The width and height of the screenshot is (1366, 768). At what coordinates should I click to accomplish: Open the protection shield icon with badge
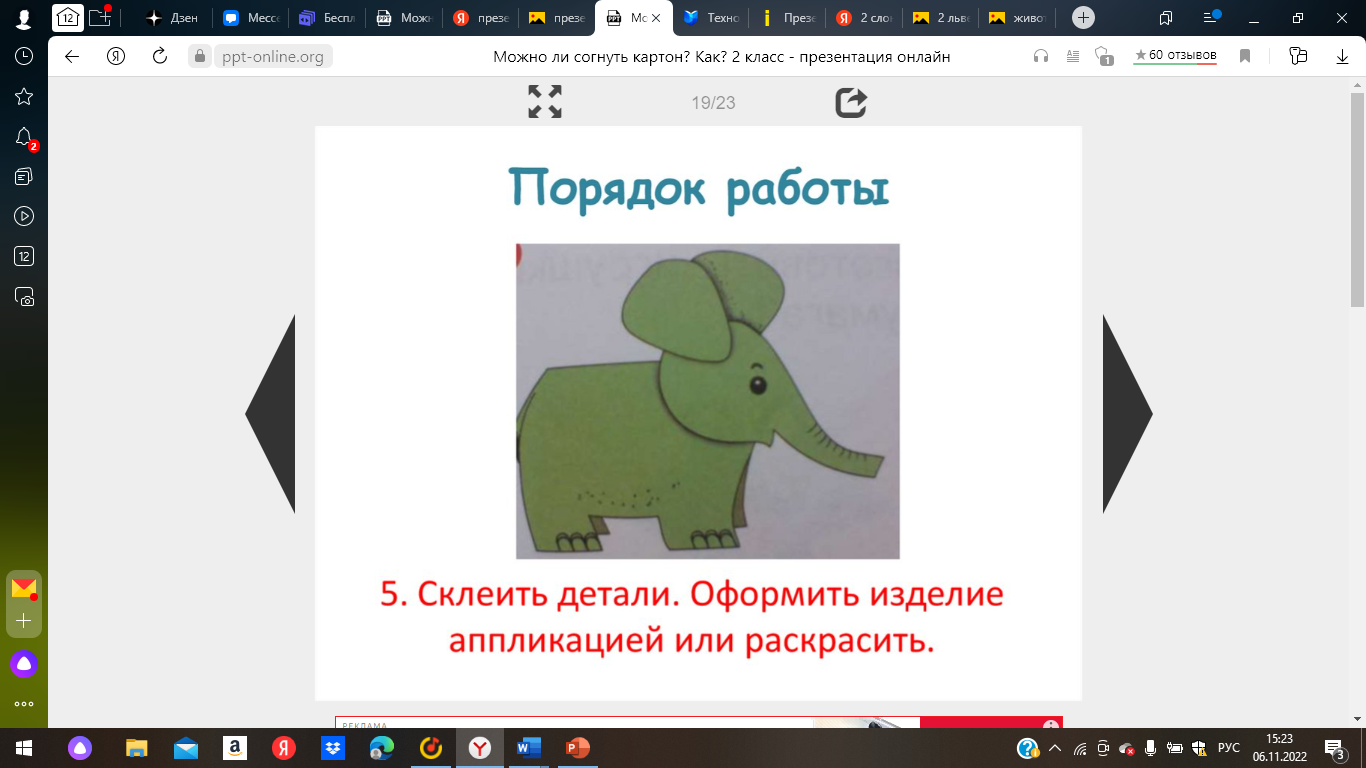1104,56
